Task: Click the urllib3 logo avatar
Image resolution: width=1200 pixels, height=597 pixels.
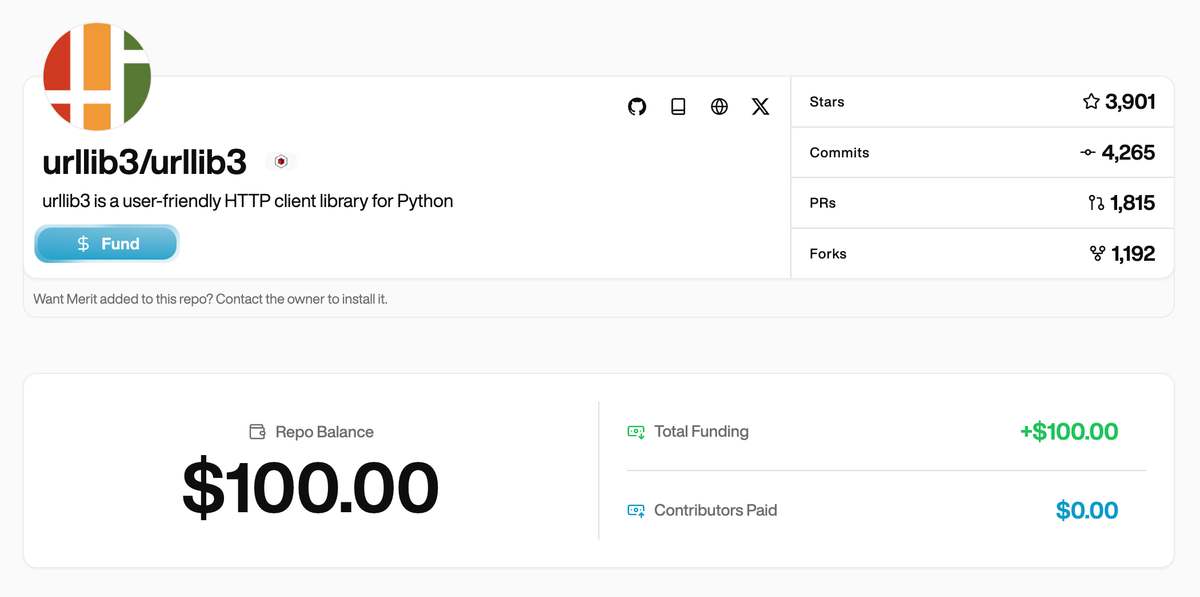Action: click(97, 77)
